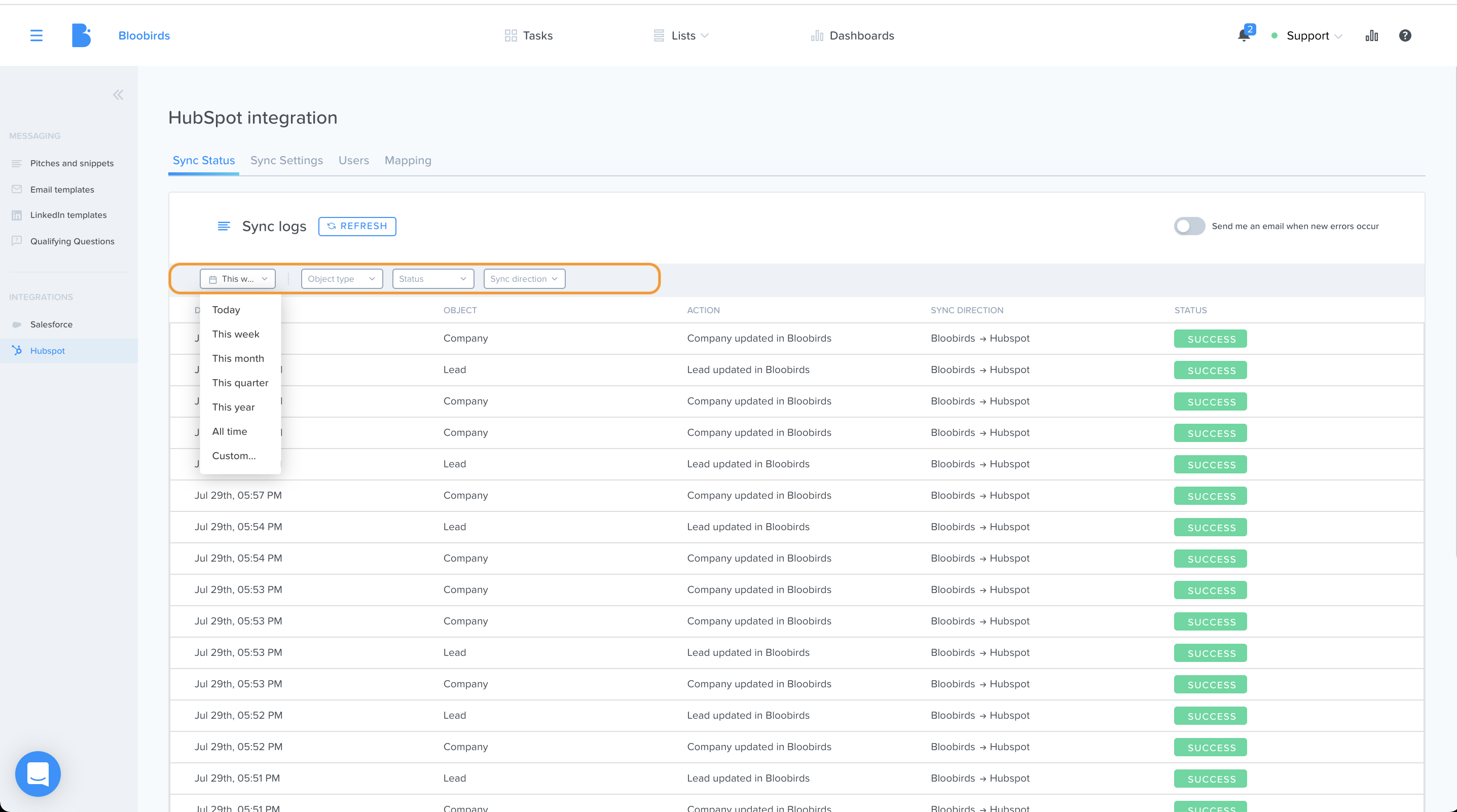This screenshot has width=1457, height=812.
Task: Click the Salesforce cloud icon
Action: pos(17,324)
